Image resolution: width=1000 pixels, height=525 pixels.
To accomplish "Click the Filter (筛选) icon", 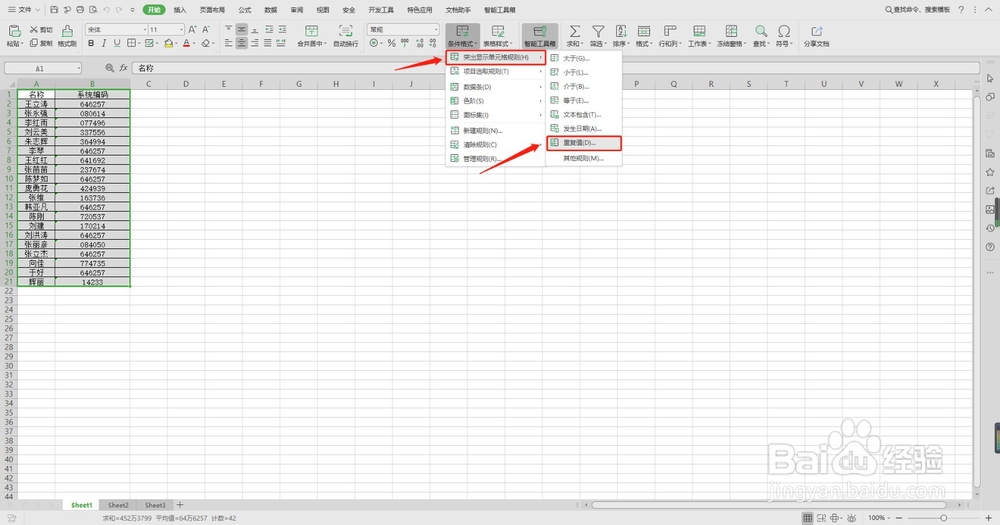I will click(598, 31).
